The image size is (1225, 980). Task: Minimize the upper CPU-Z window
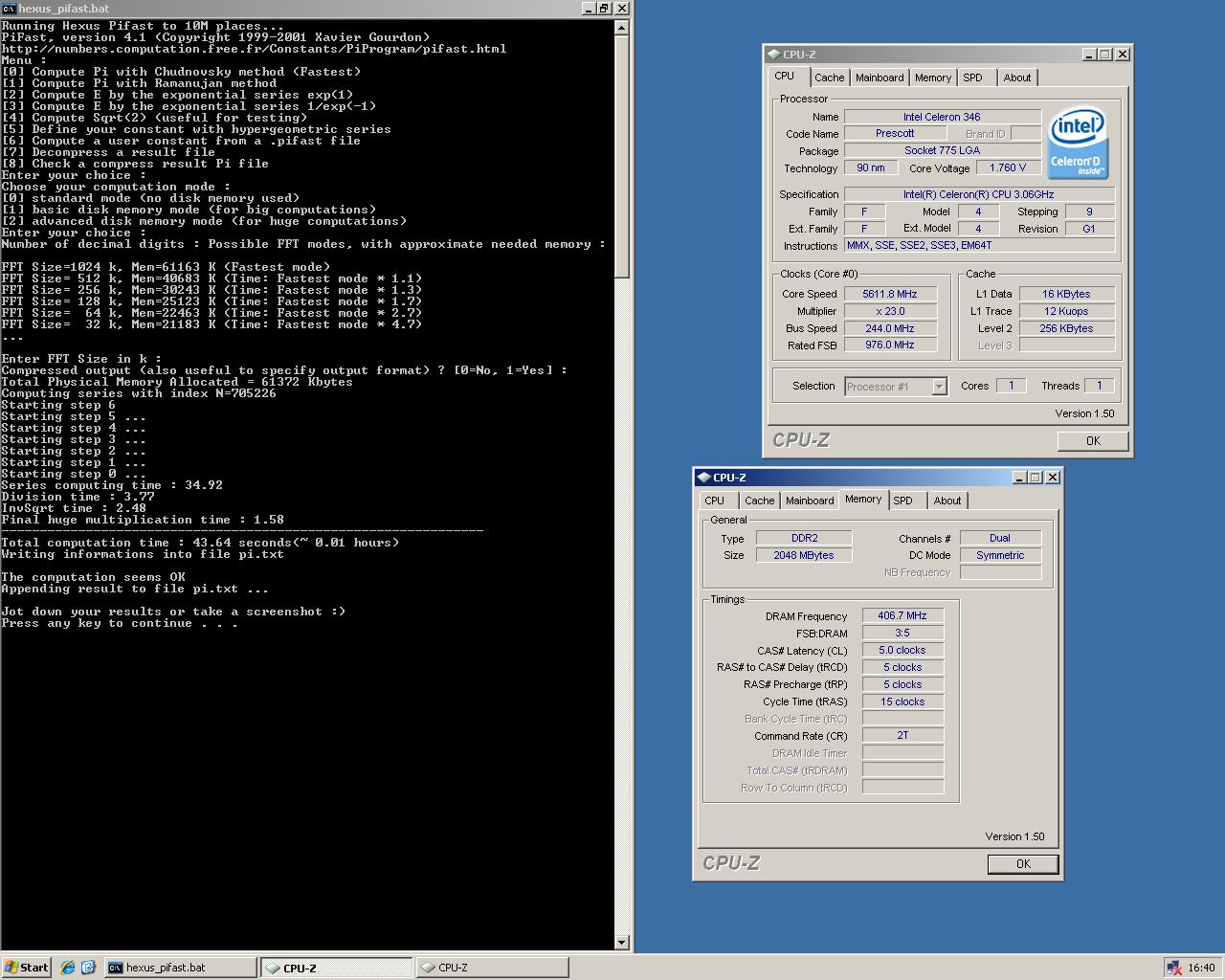point(1089,55)
